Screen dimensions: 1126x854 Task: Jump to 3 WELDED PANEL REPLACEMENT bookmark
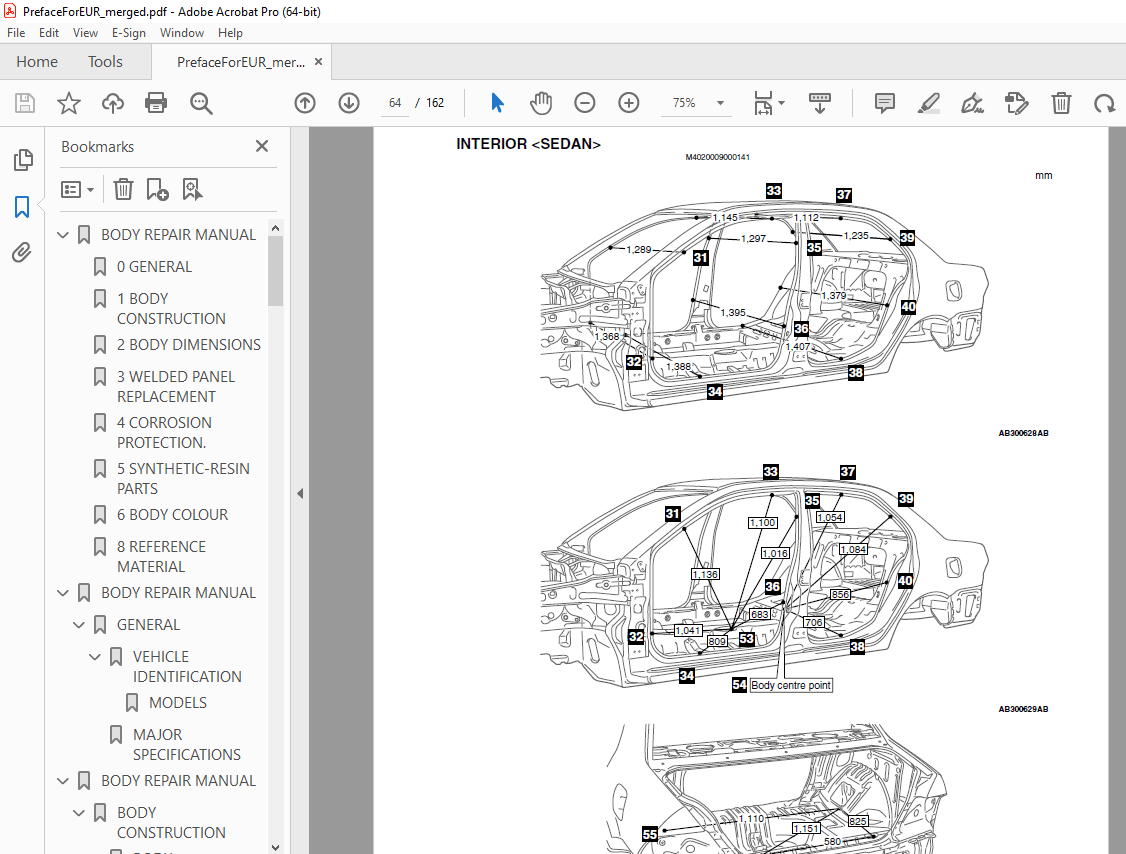tap(176, 386)
